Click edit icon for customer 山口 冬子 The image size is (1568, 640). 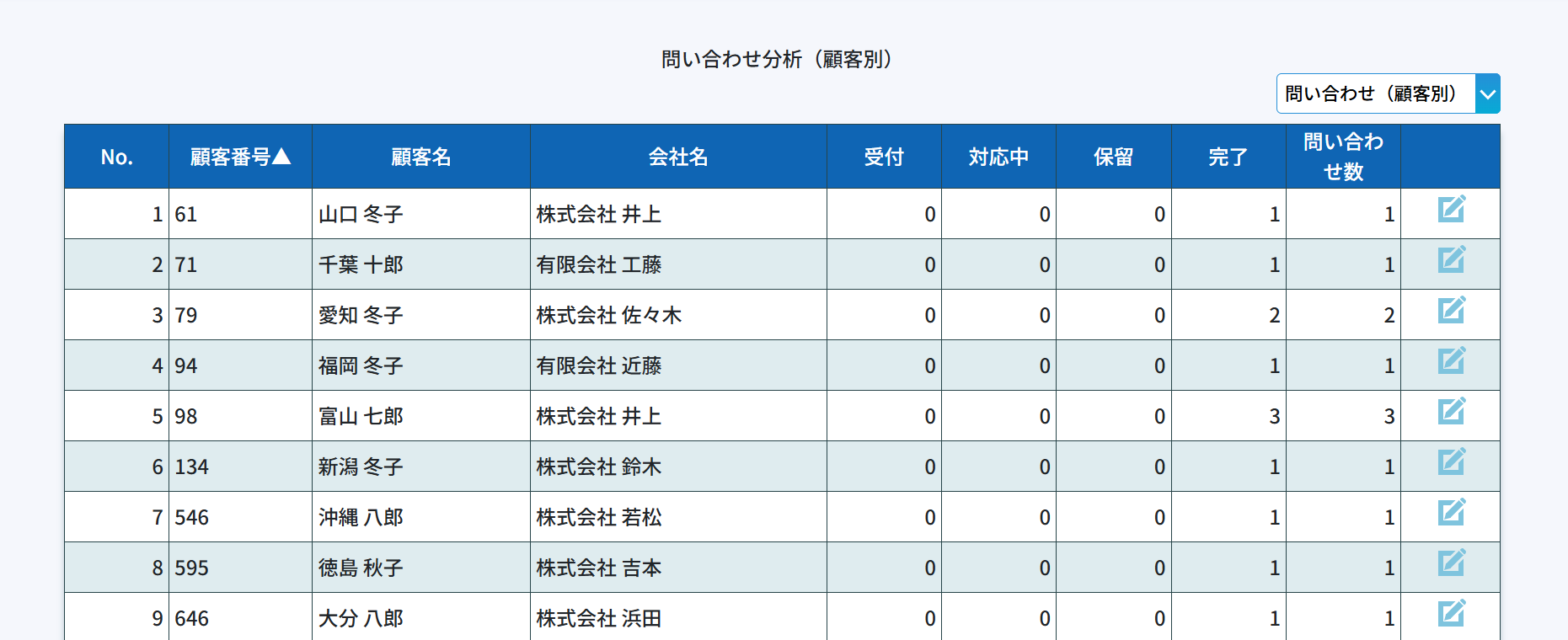(1451, 209)
